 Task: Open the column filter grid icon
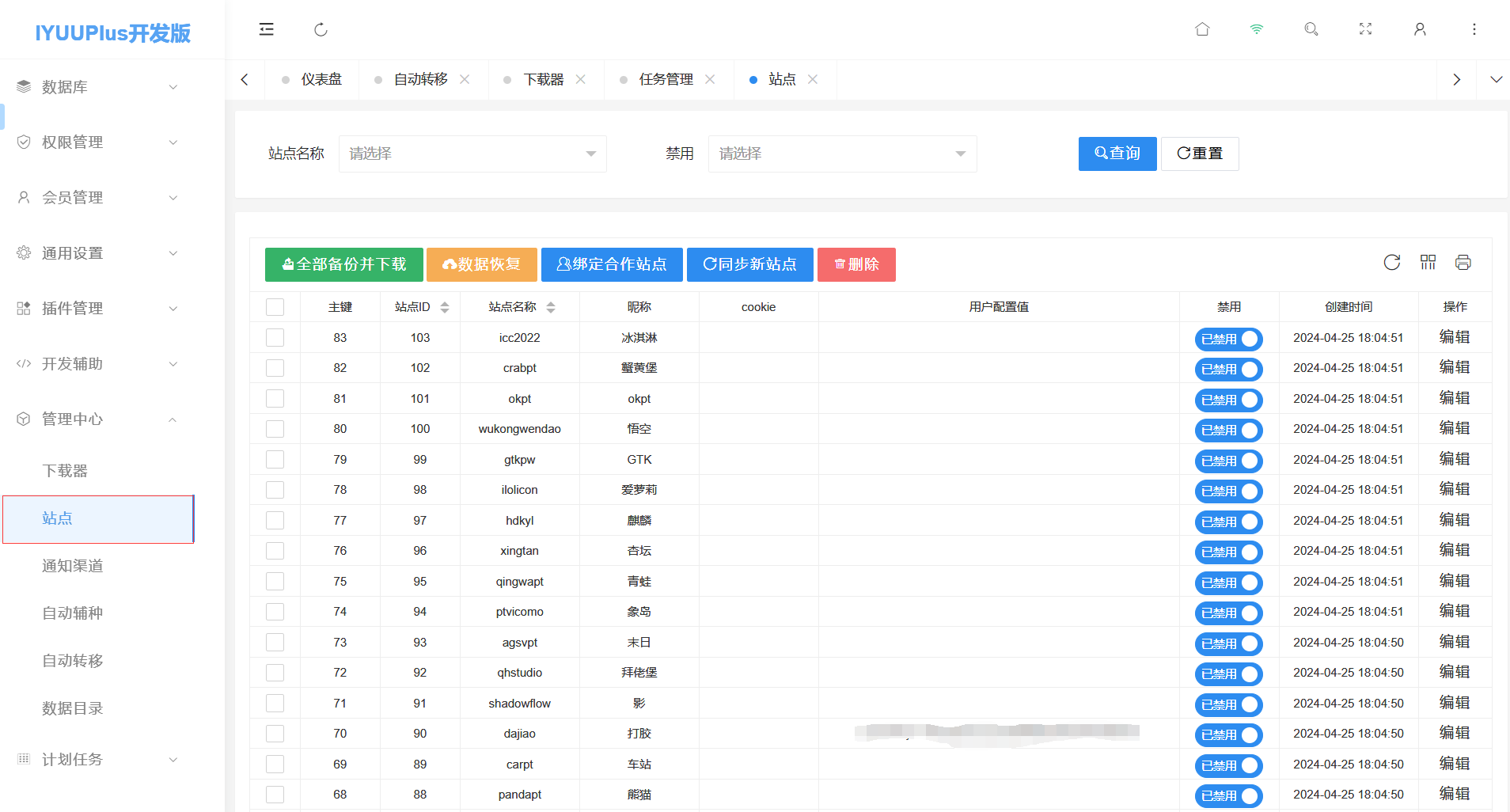click(x=1428, y=263)
